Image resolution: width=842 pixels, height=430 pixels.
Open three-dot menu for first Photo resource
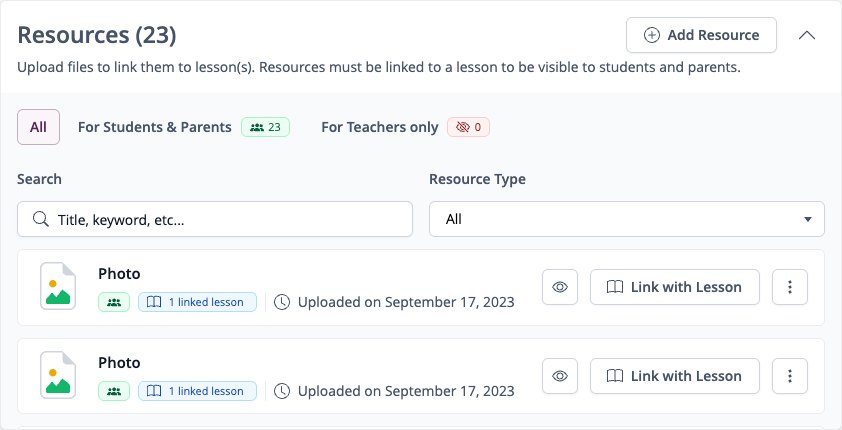click(790, 287)
